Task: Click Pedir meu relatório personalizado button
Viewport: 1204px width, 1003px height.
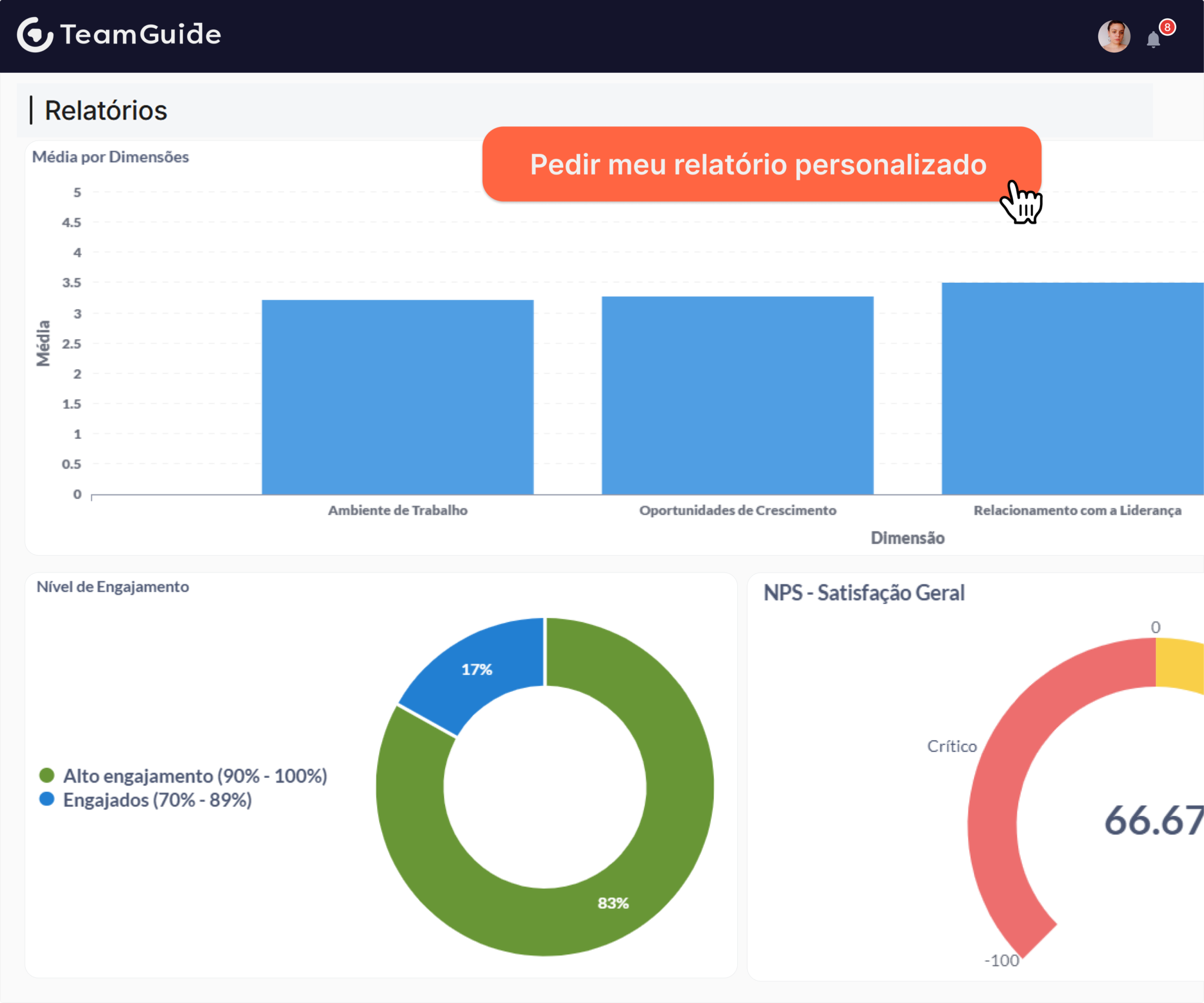Action: 761,164
